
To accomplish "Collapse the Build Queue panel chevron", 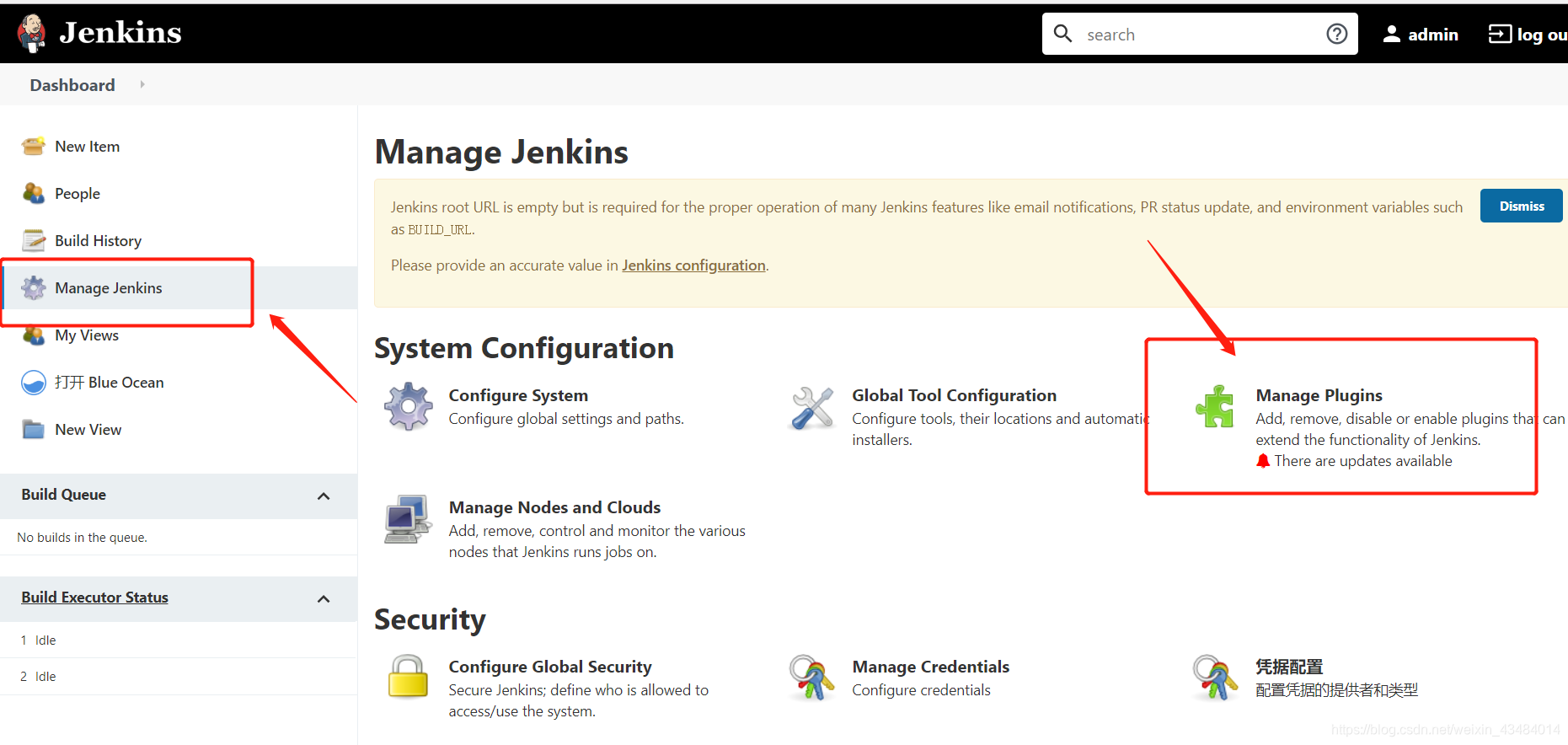I will point(324,496).
